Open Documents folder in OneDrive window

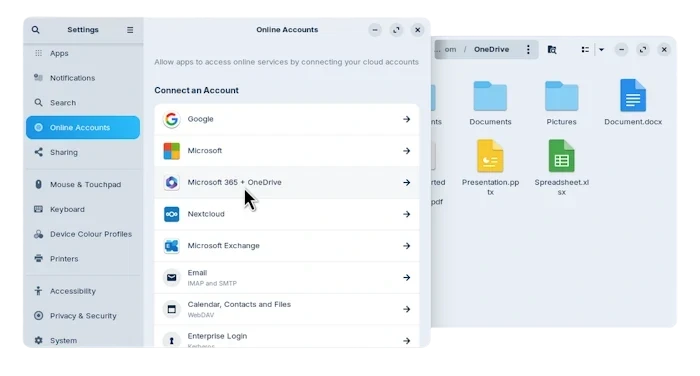tap(490, 96)
